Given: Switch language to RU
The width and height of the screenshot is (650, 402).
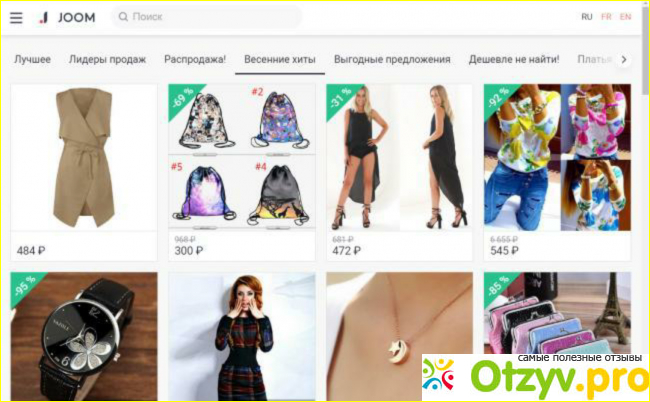Looking at the screenshot, I should coord(587,17).
